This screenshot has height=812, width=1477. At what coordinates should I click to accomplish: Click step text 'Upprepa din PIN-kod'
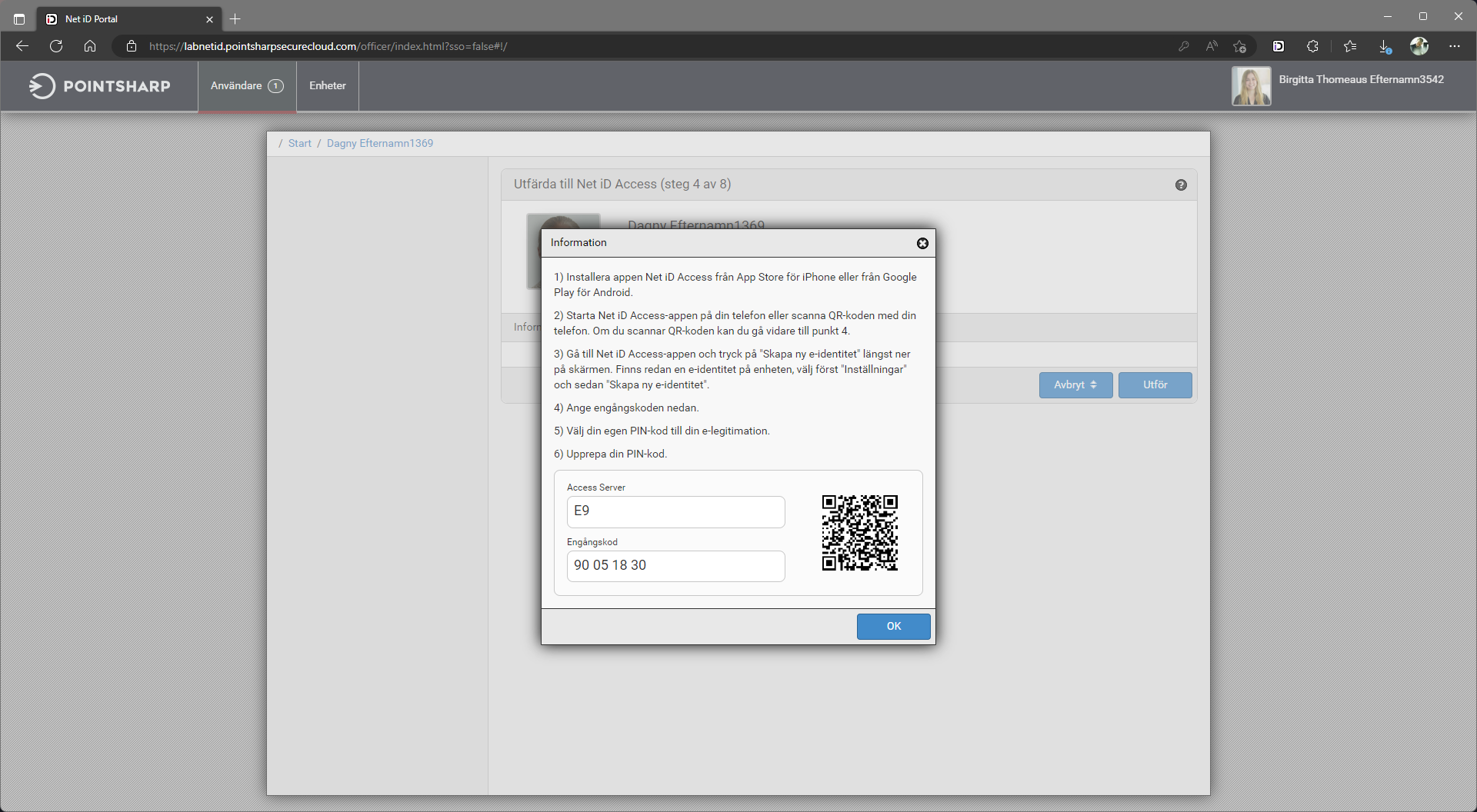click(616, 454)
